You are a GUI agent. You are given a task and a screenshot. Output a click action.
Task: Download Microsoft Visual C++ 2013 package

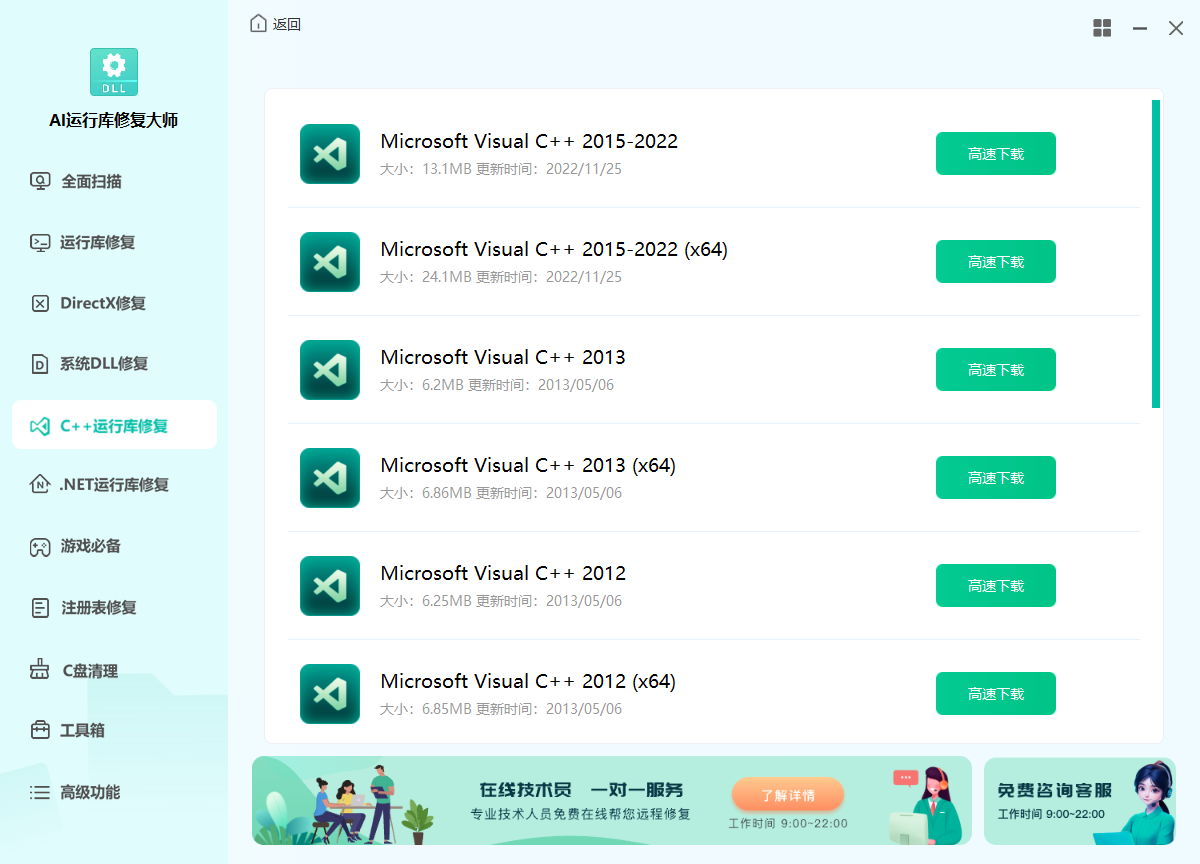[995, 370]
